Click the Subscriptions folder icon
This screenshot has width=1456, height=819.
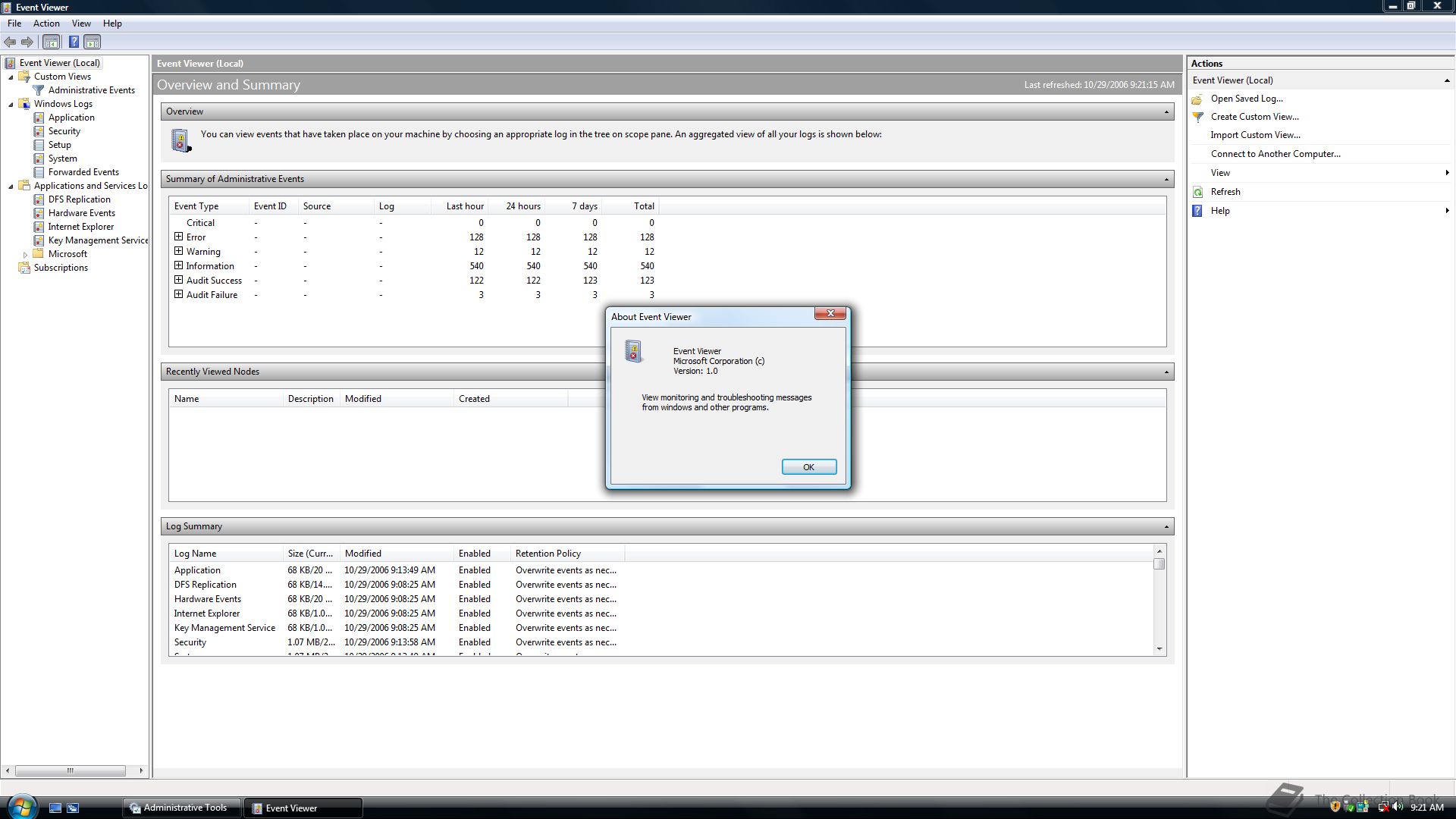(x=24, y=268)
